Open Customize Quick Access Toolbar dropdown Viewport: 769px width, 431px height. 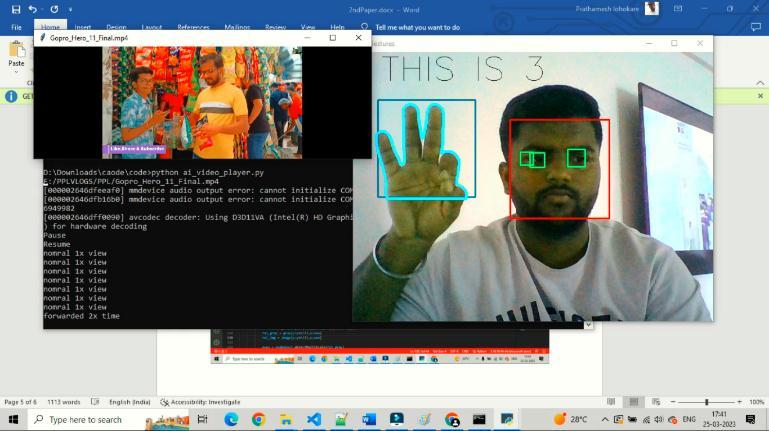(70, 9)
